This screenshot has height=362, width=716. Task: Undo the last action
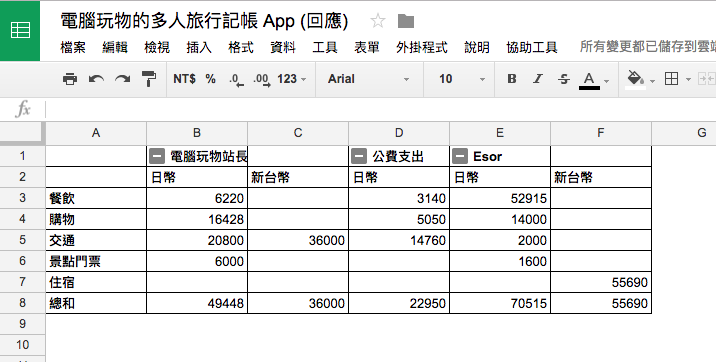pyautogui.click(x=96, y=79)
